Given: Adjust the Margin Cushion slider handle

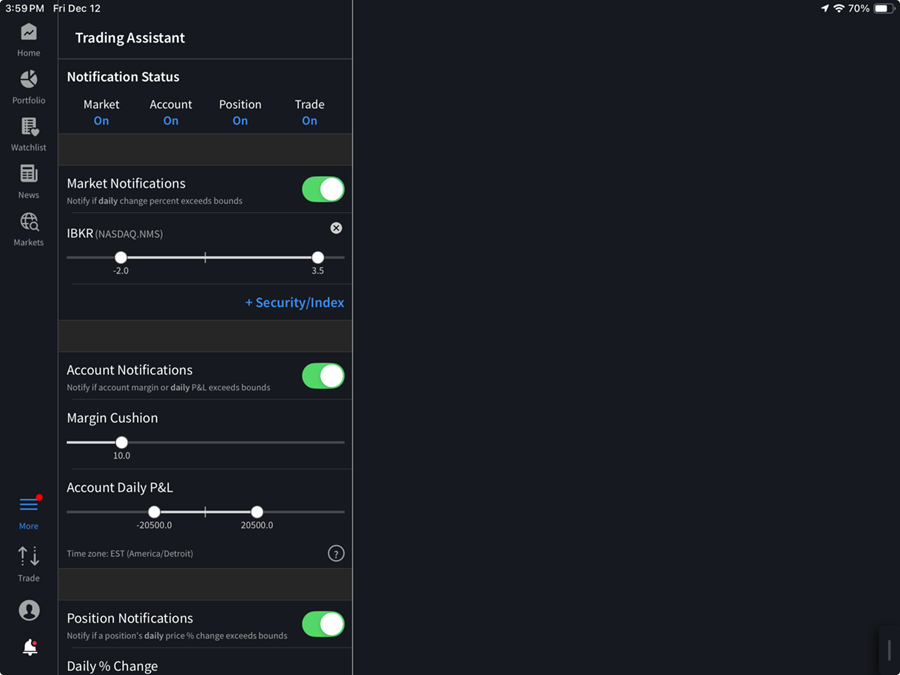Looking at the screenshot, I should [x=121, y=442].
